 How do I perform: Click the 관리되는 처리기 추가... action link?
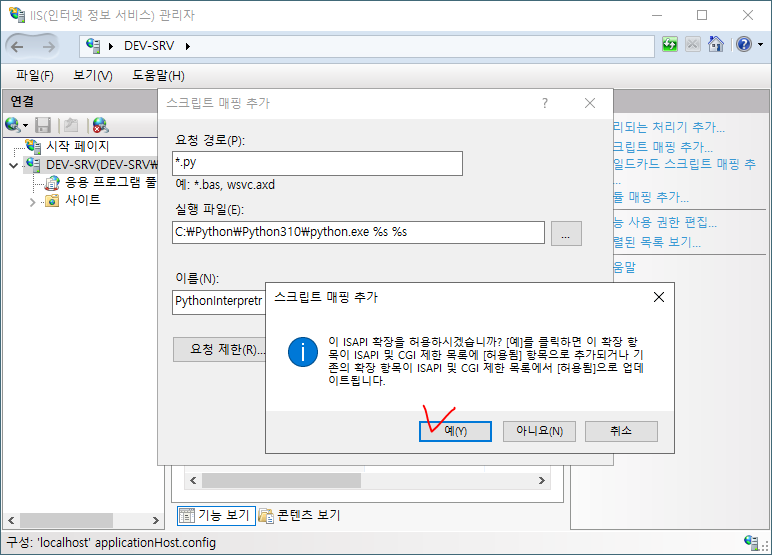click(x=669, y=127)
